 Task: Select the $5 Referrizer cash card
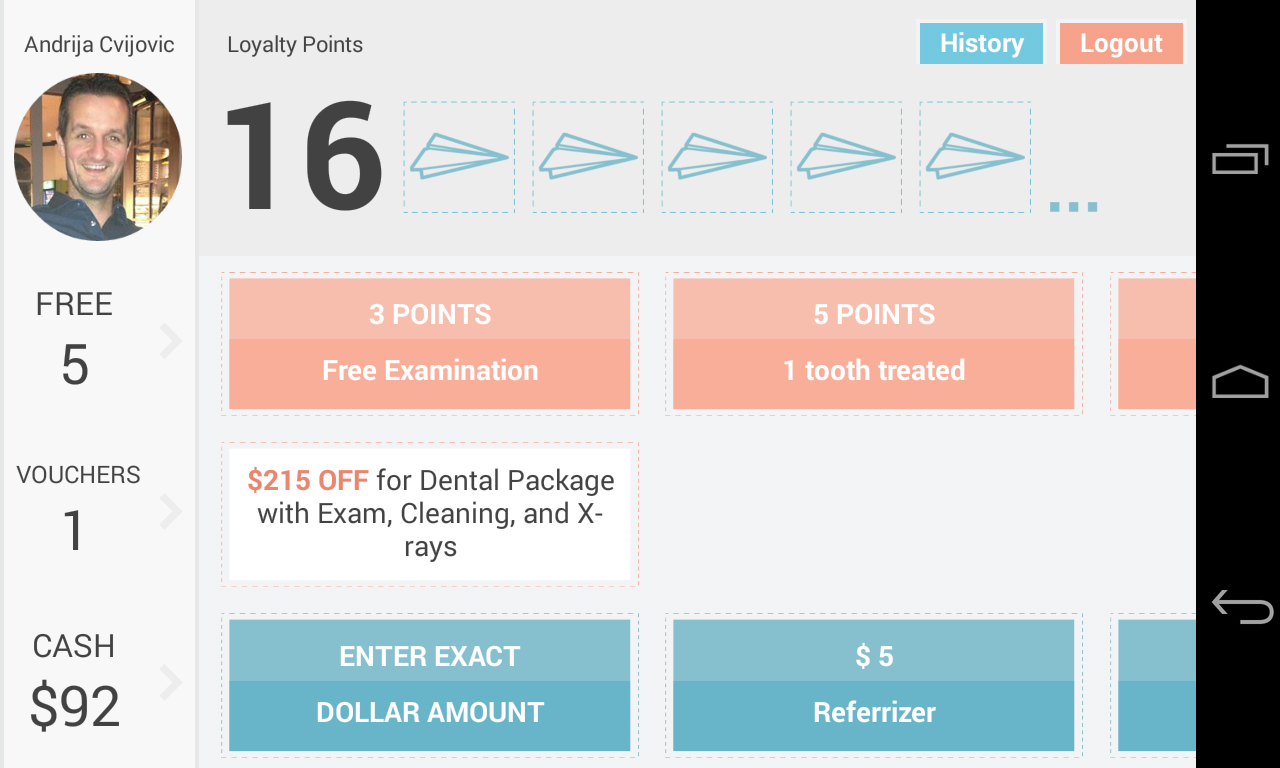click(x=874, y=685)
